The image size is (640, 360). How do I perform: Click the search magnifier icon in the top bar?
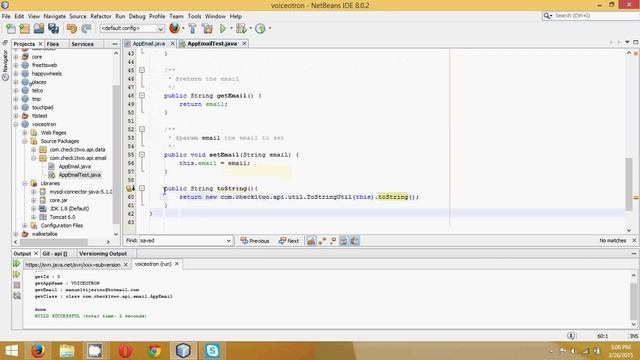(547, 16)
